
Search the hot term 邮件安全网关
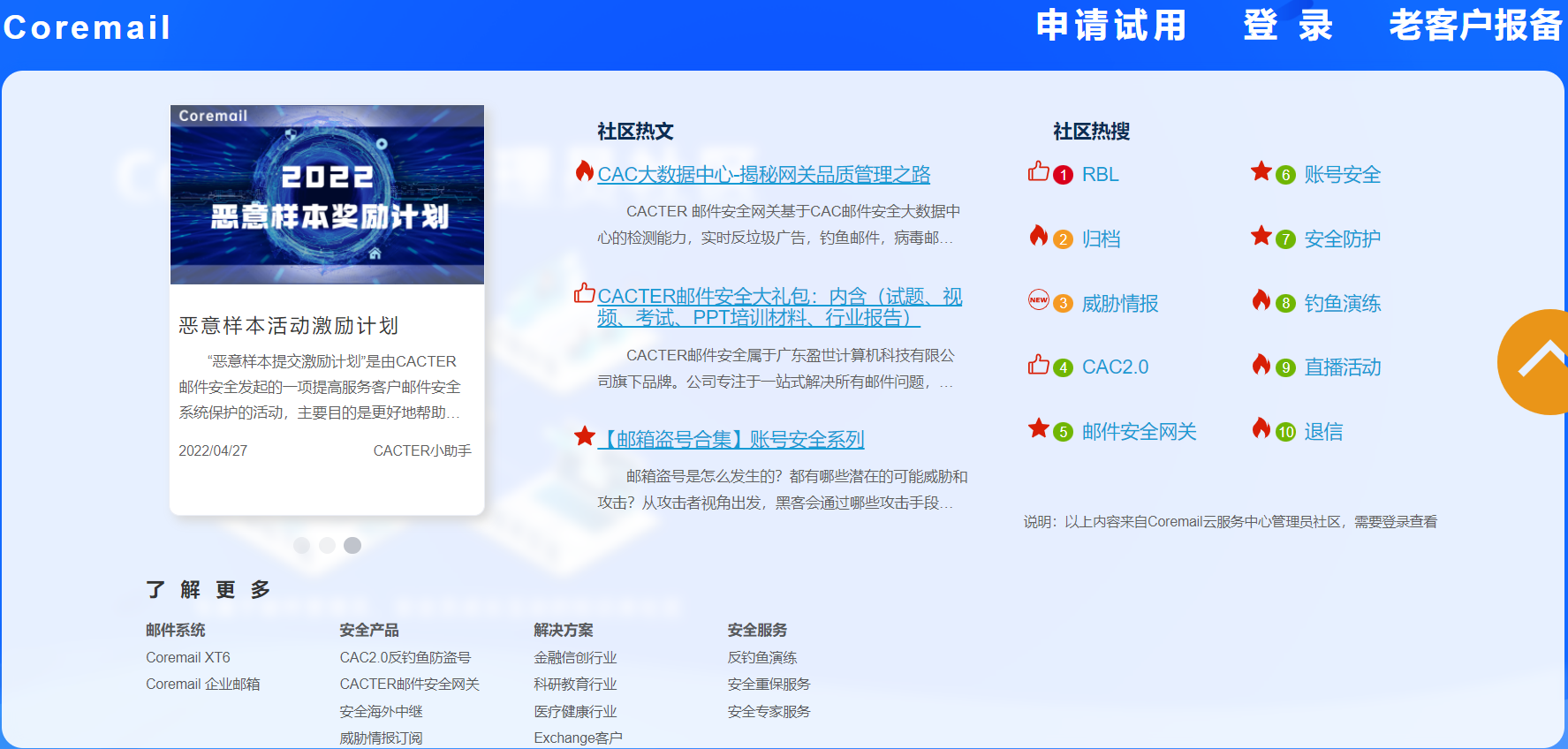[x=1139, y=432]
